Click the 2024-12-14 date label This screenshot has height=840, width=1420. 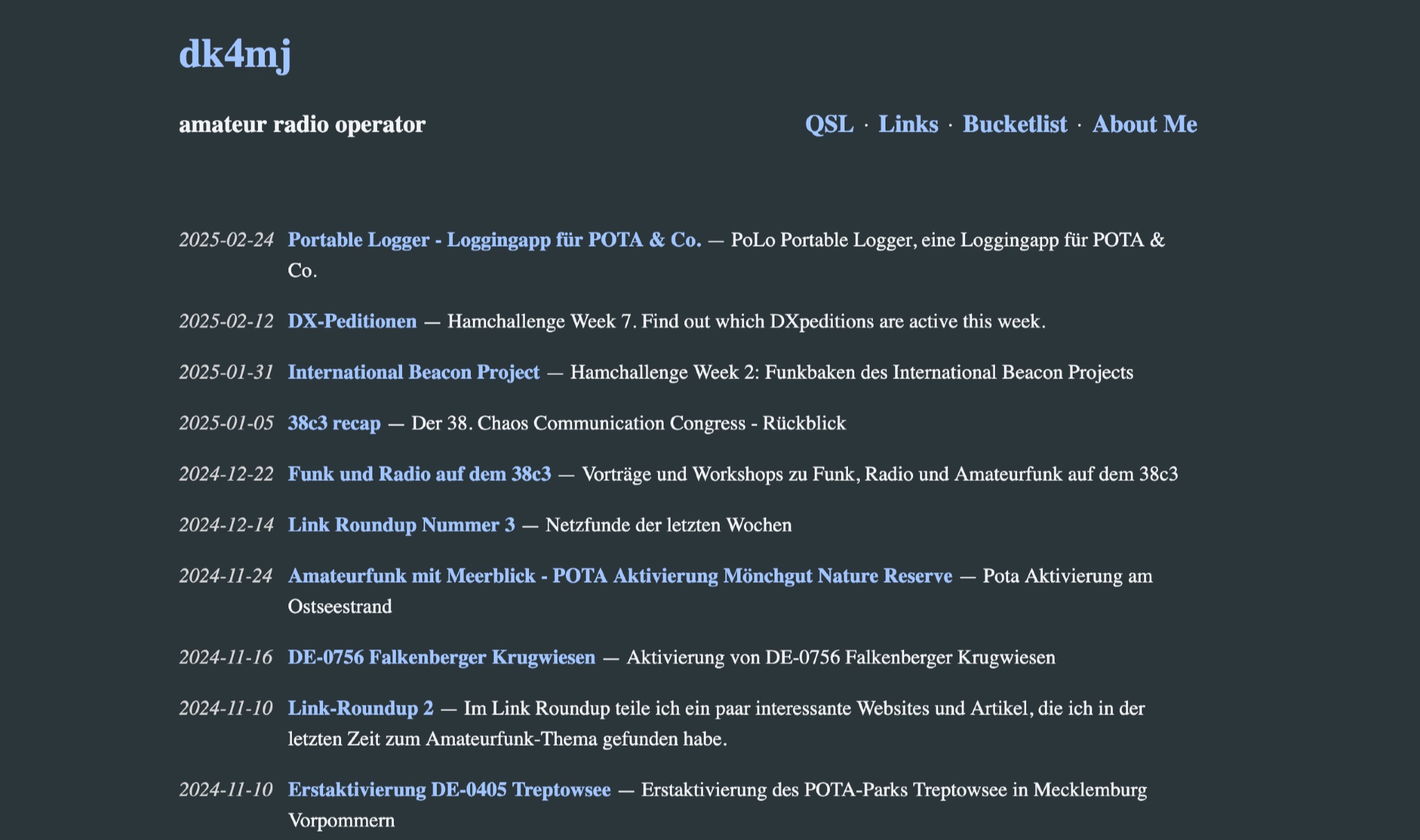(x=226, y=525)
